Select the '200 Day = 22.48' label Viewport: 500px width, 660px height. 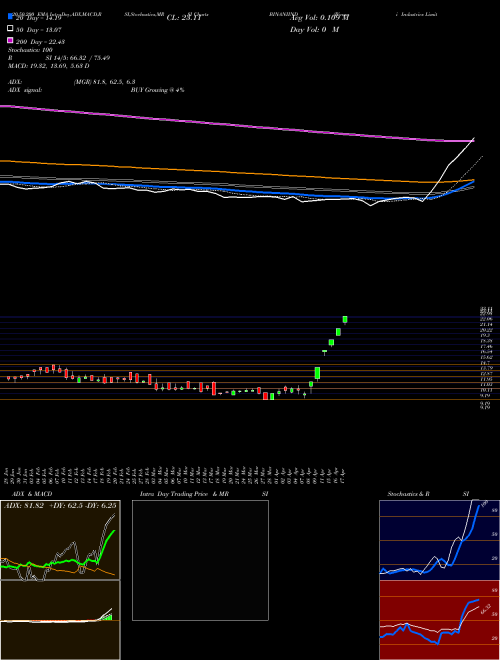click(40, 41)
